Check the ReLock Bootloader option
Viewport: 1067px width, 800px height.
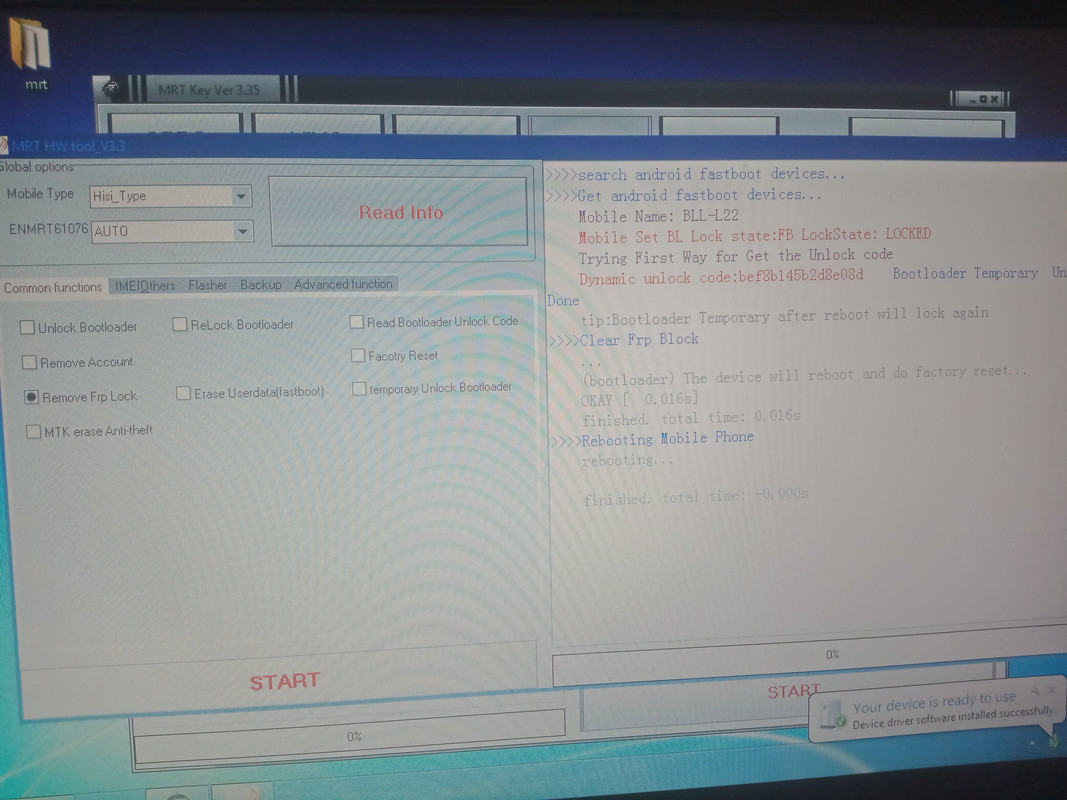tap(180, 324)
